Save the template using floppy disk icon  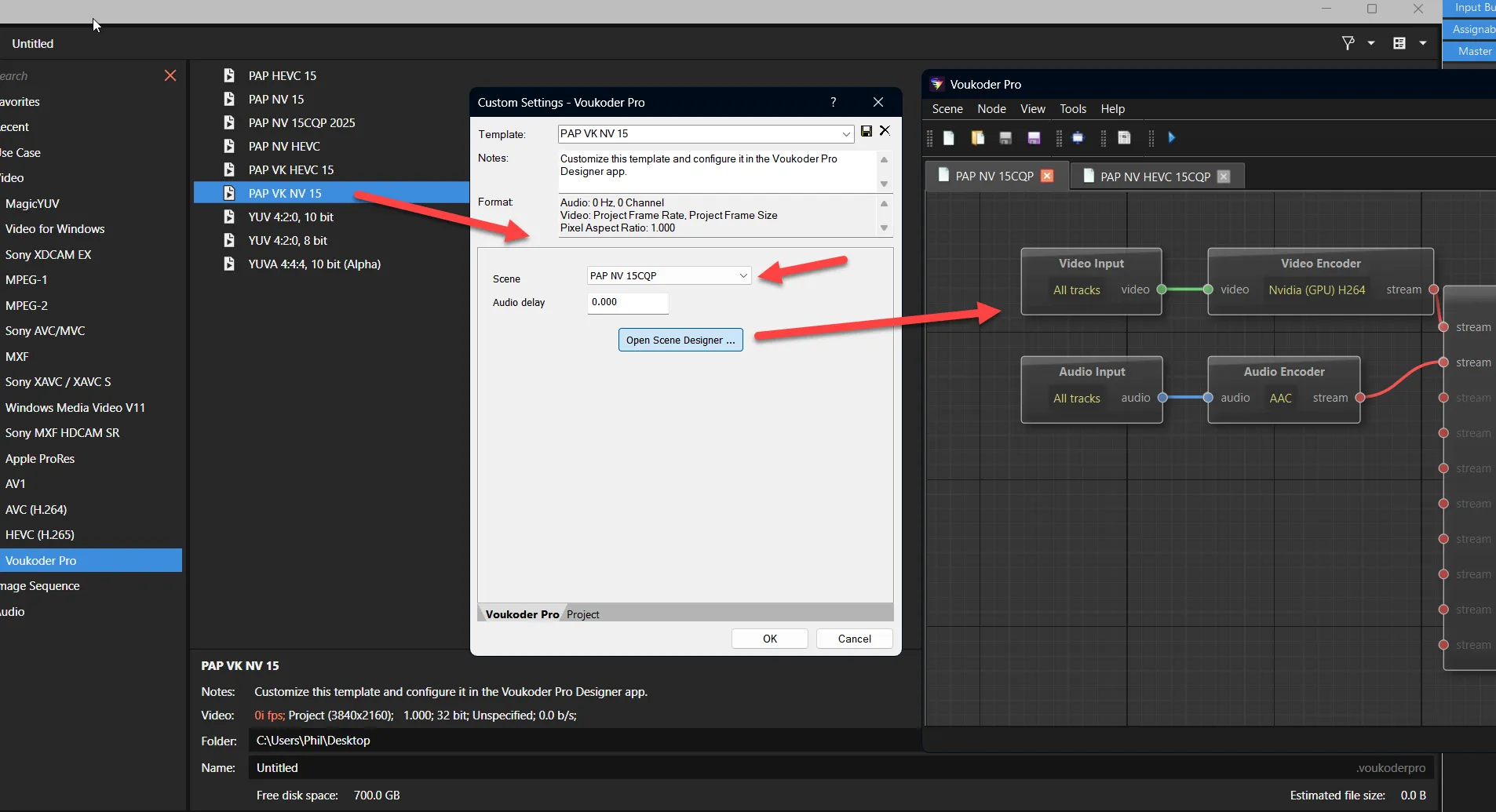[x=867, y=131]
